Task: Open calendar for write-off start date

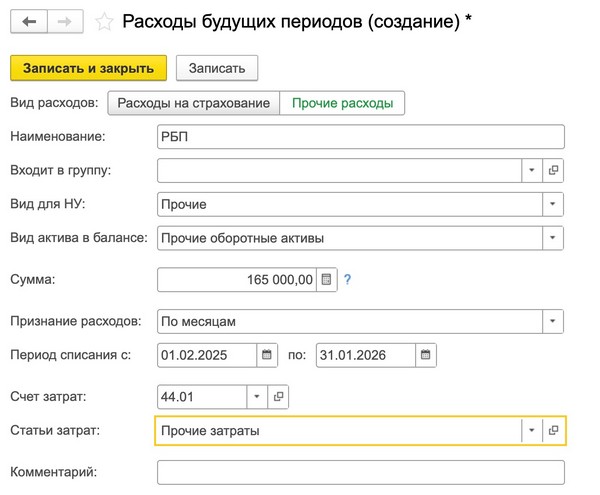Action: pyautogui.click(x=266, y=355)
